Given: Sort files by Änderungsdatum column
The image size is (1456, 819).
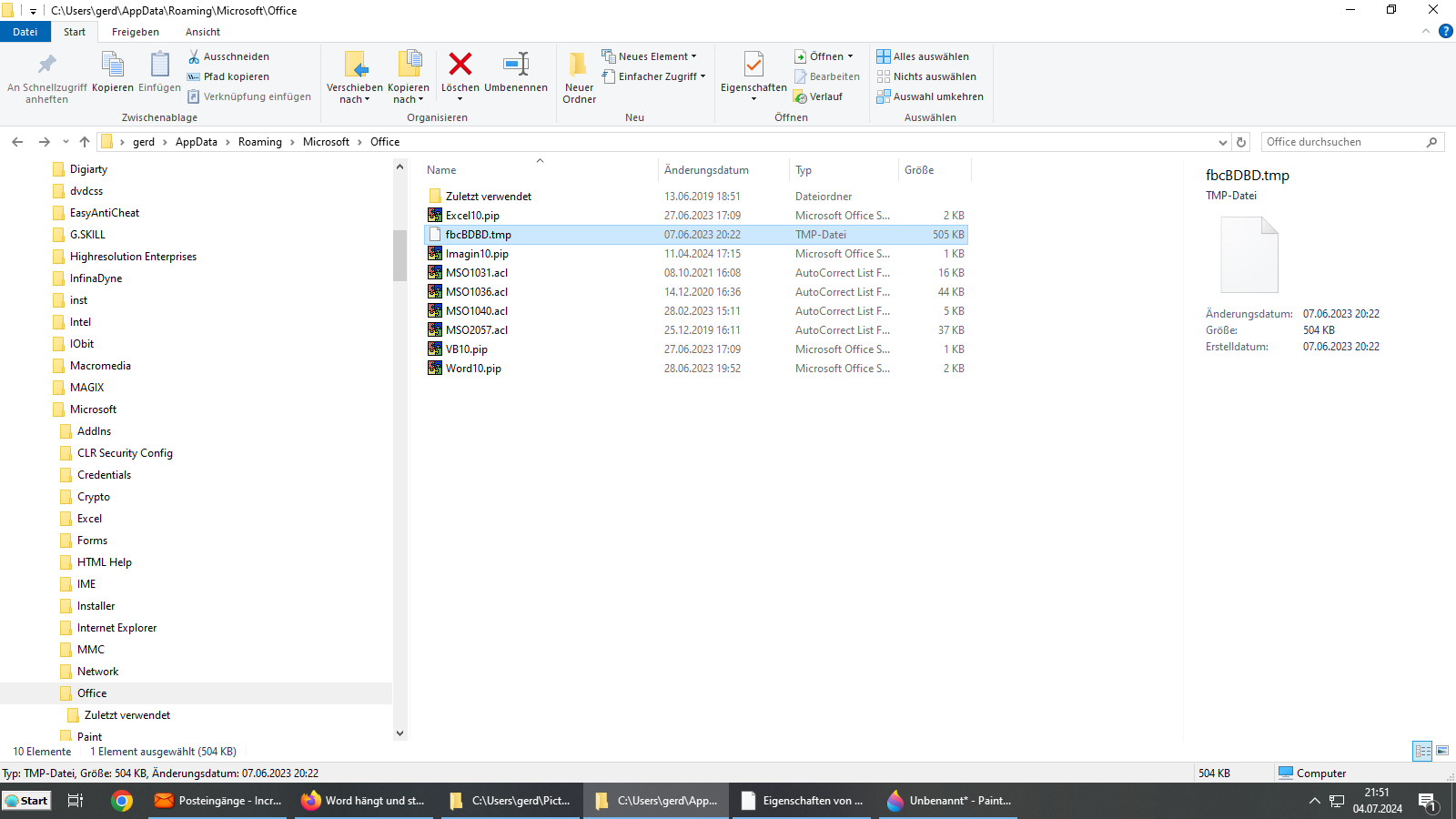Looking at the screenshot, I should pyautogui.click(x=723, y=170).
